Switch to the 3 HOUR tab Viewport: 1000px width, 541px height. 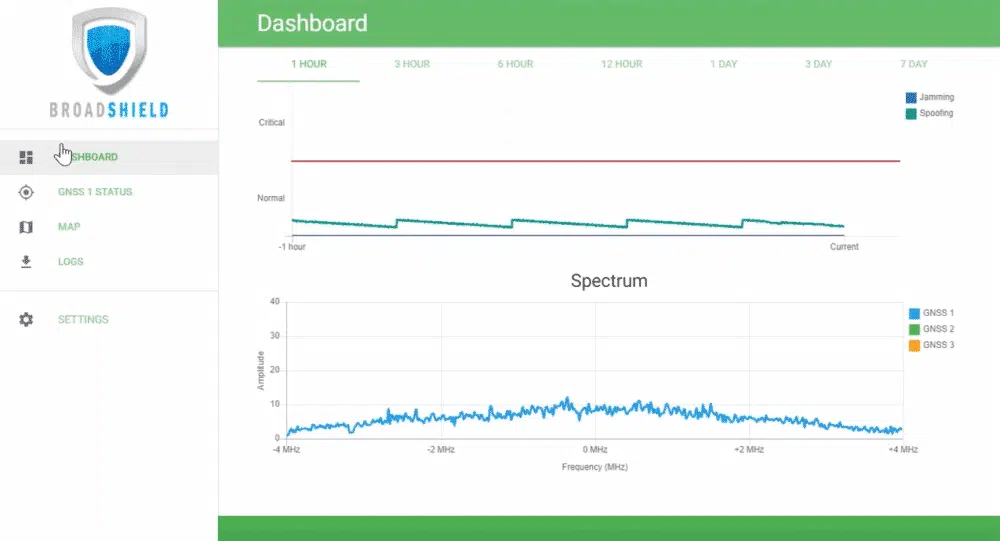point(411,64)
